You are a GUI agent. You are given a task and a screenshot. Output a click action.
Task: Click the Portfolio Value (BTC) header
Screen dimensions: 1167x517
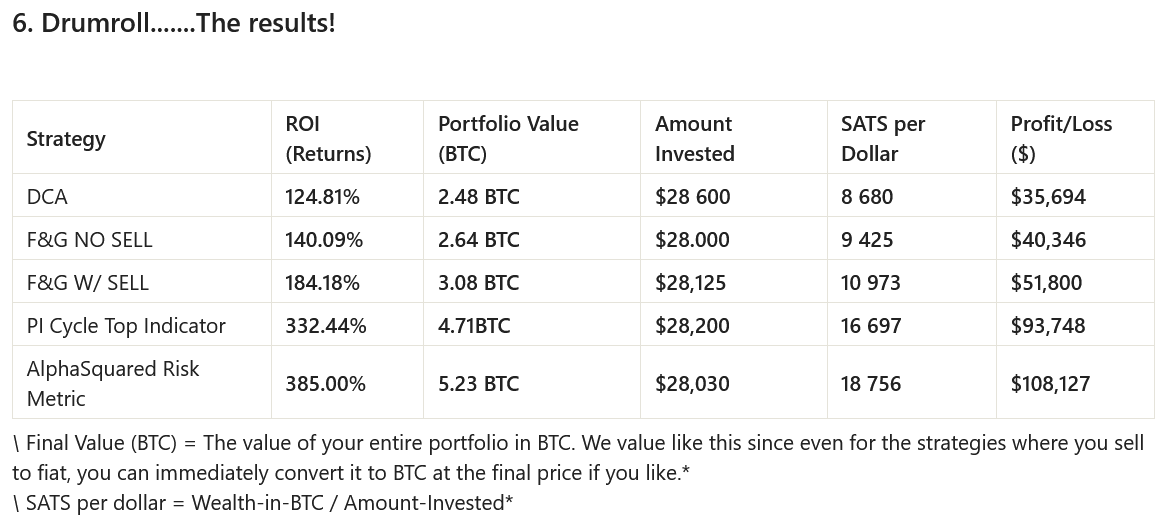508,139
